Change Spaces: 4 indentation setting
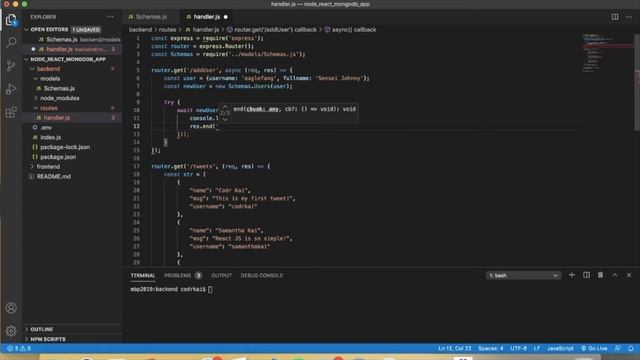 coord(491,348)
